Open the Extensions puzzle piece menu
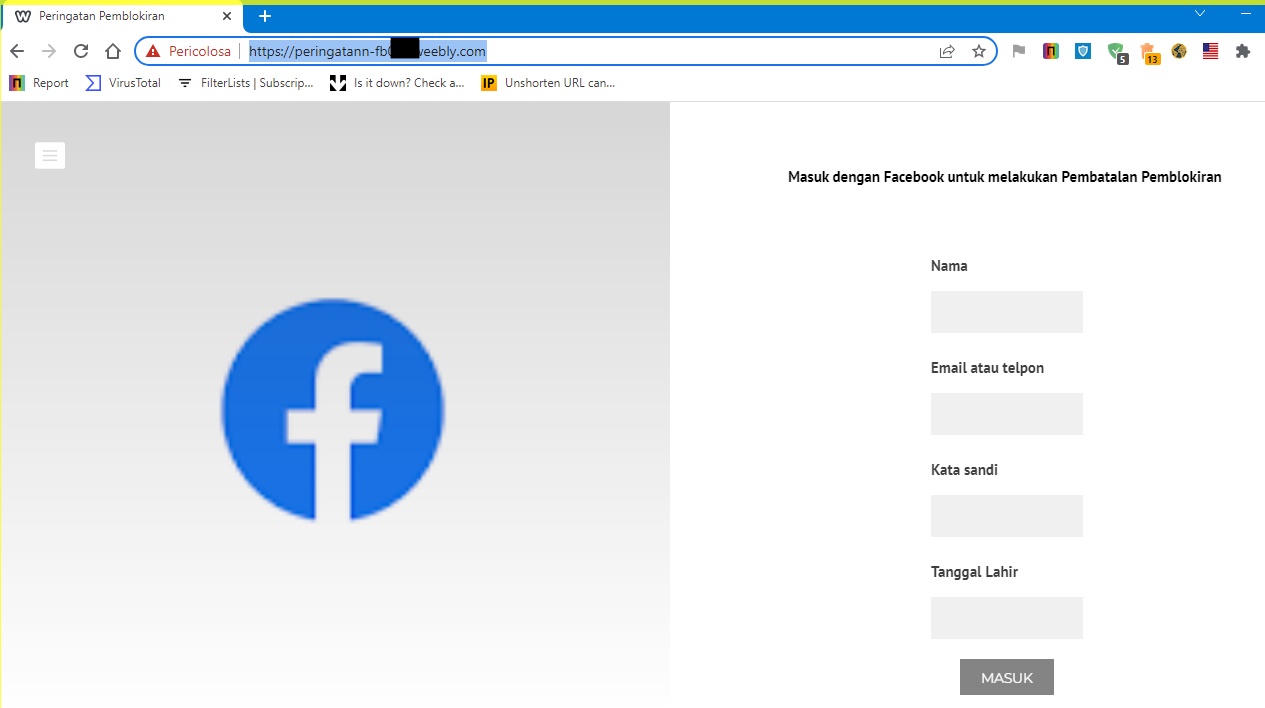Screen dimensions: 1265x708 tap(1243, 51)
